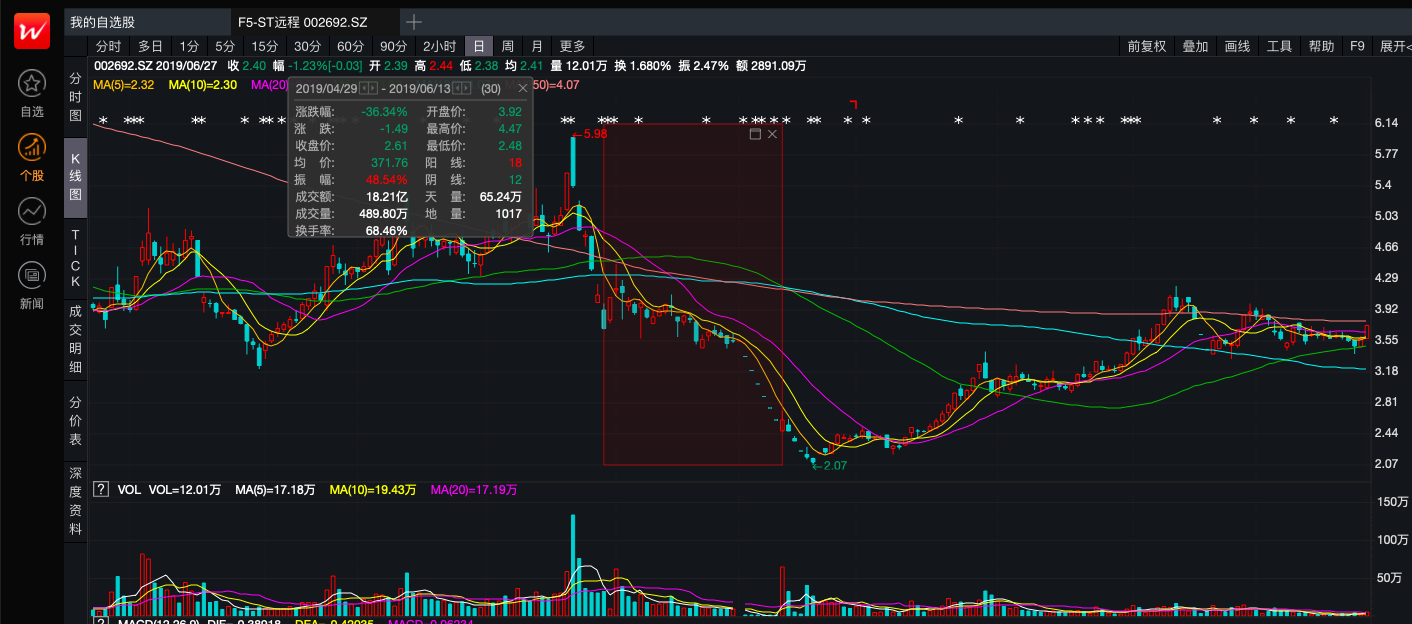
Task: Select the 多日 period
Action: 150,46
